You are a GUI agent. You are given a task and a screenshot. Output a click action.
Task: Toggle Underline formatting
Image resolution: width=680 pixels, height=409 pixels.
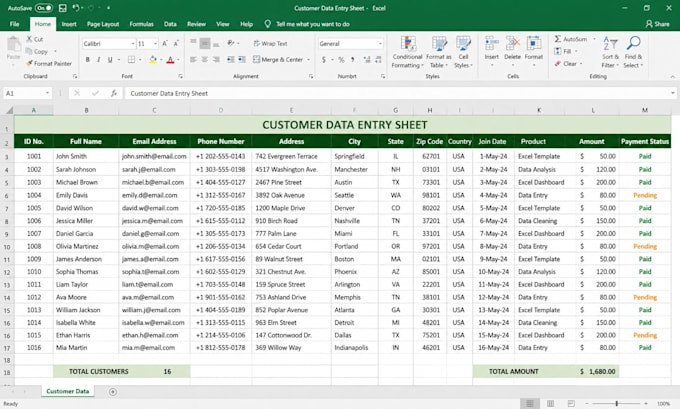(x=110, y=60)
